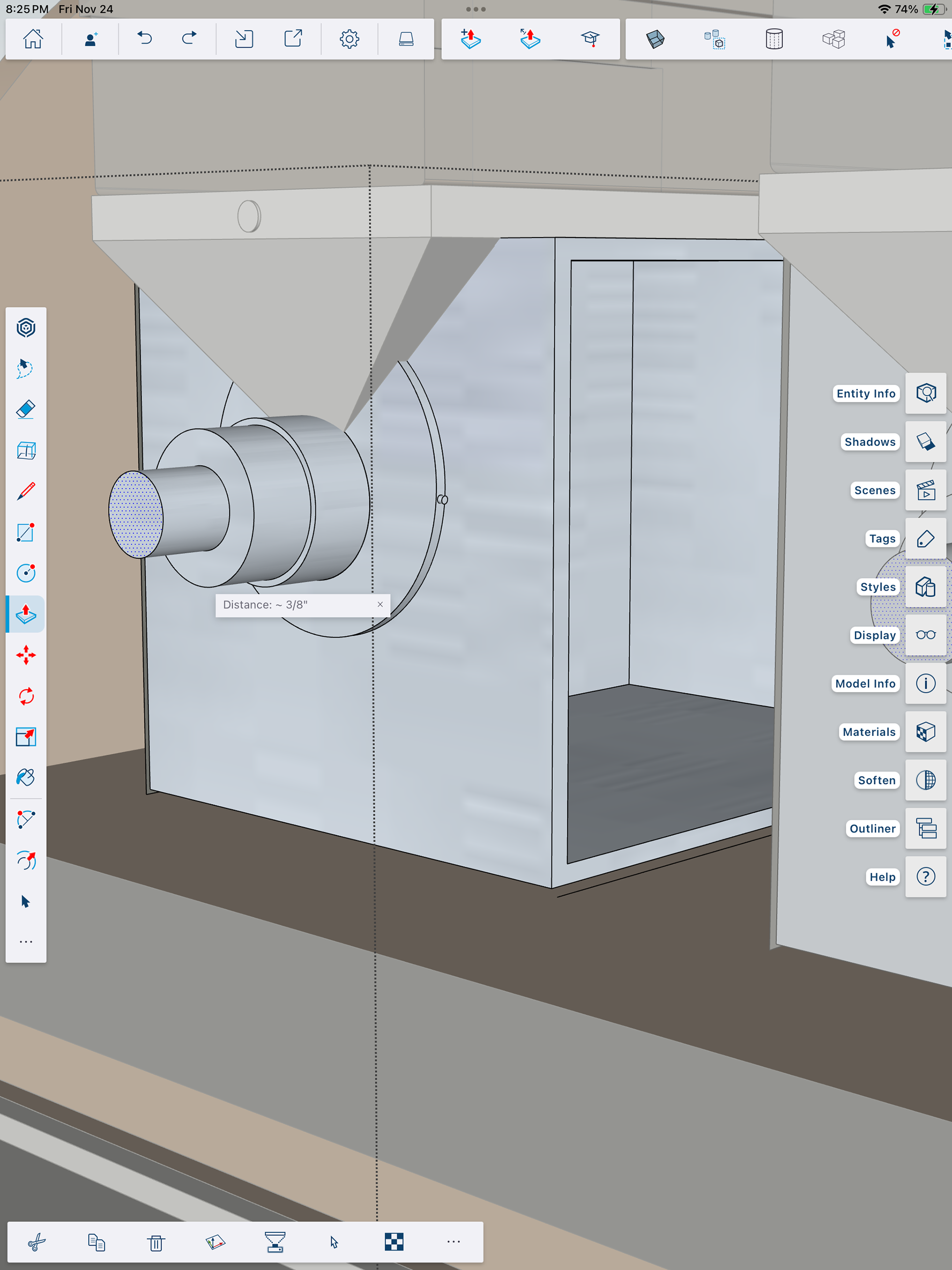The width and height of the screenshot is (952, 1270).
Task: Open the Tags panel
Action: 925,539
